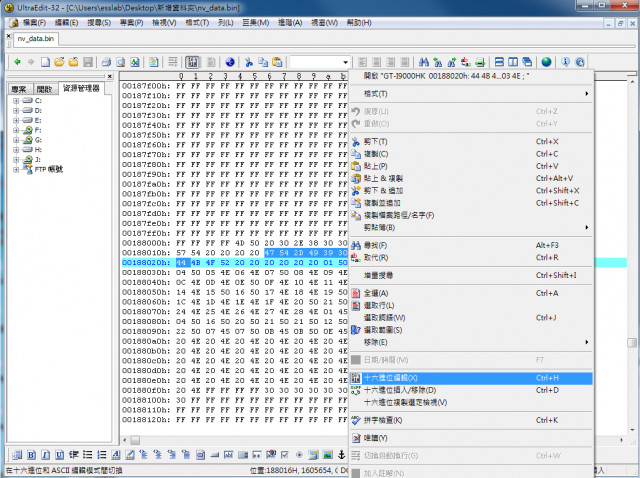Click horizontal scrollbar left arrow under hex view
Image resolution: width=640 pixels, height=478 pixels.
pyautogui.click(x=125, y=440)
